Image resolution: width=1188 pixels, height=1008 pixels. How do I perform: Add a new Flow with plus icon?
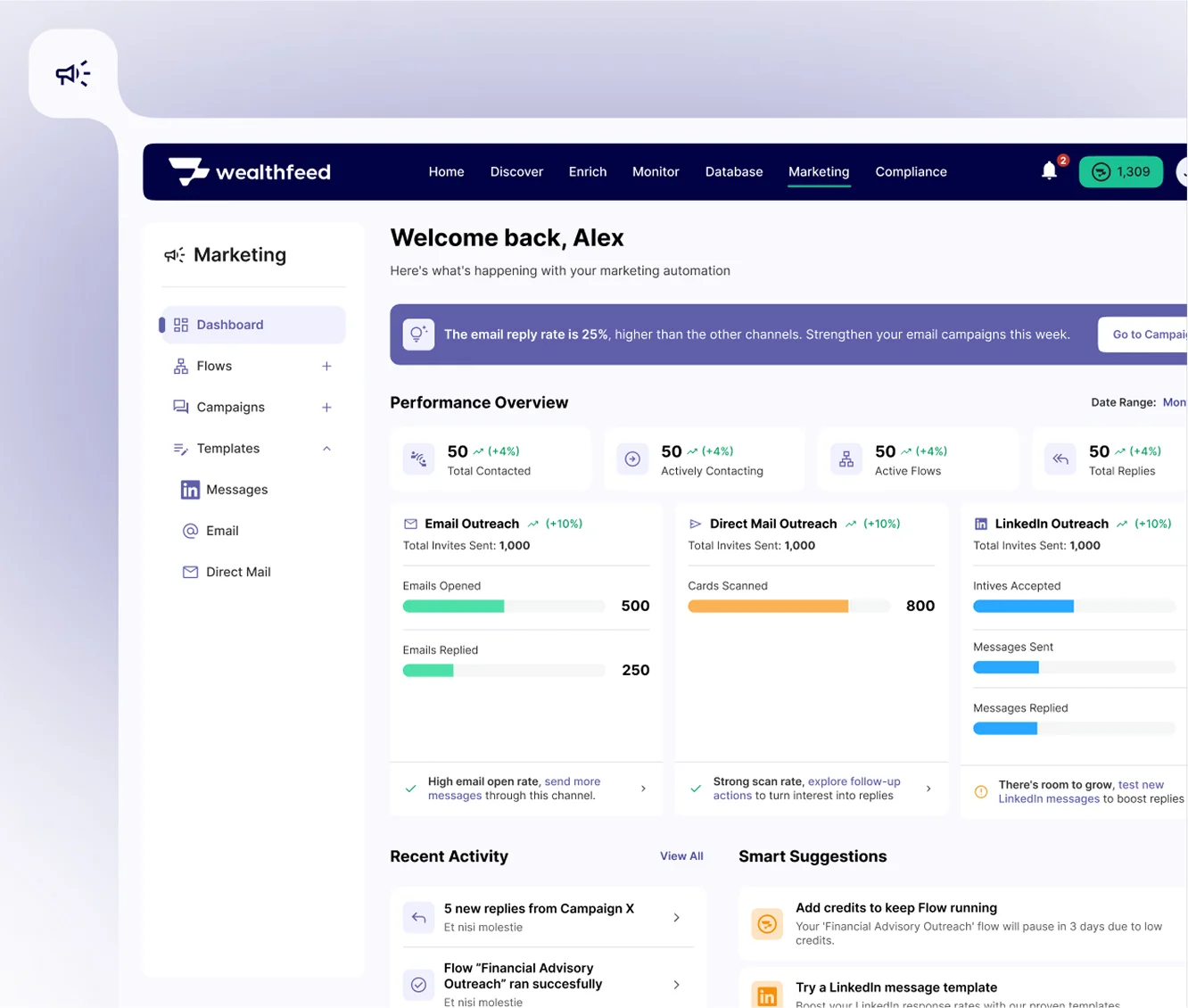(326, 367)
